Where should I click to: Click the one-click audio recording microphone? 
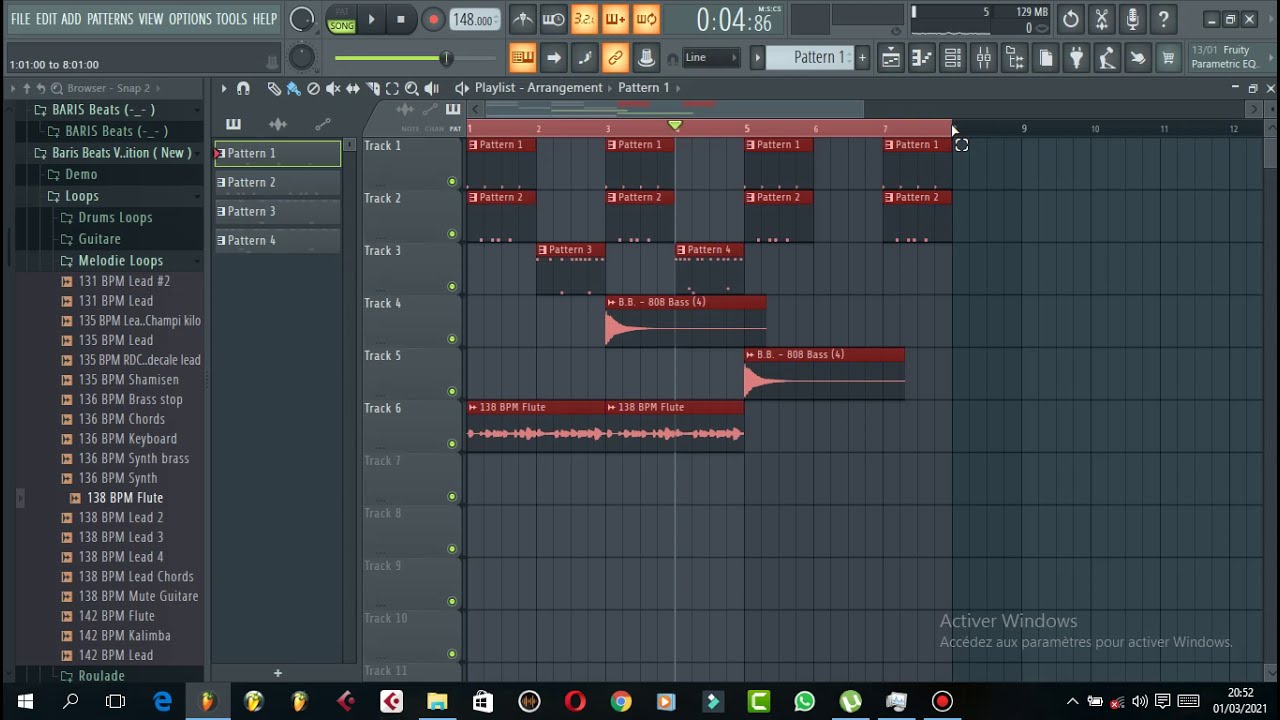1132,19
